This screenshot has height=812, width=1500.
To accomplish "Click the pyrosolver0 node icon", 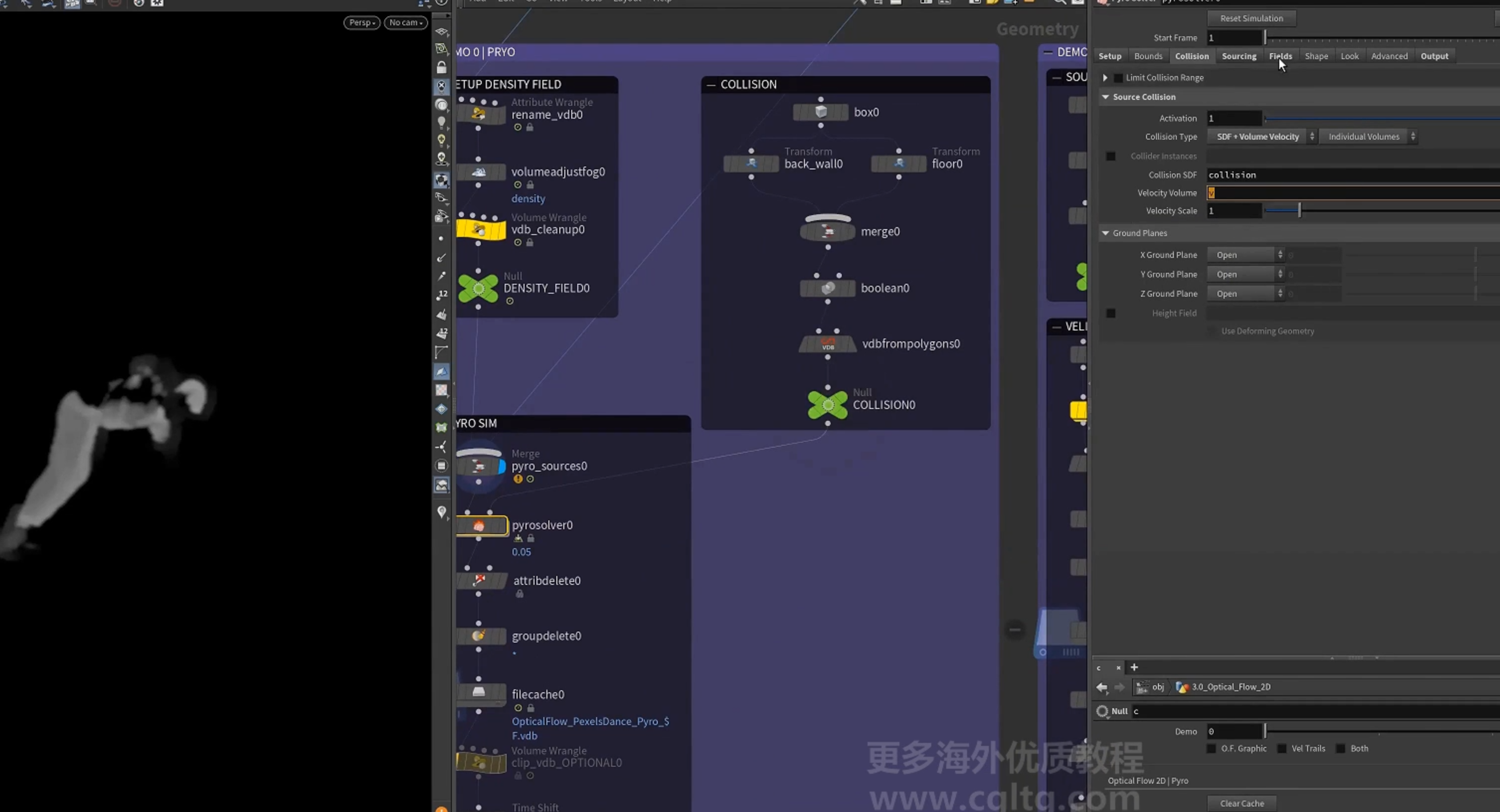I will [479, 526].
